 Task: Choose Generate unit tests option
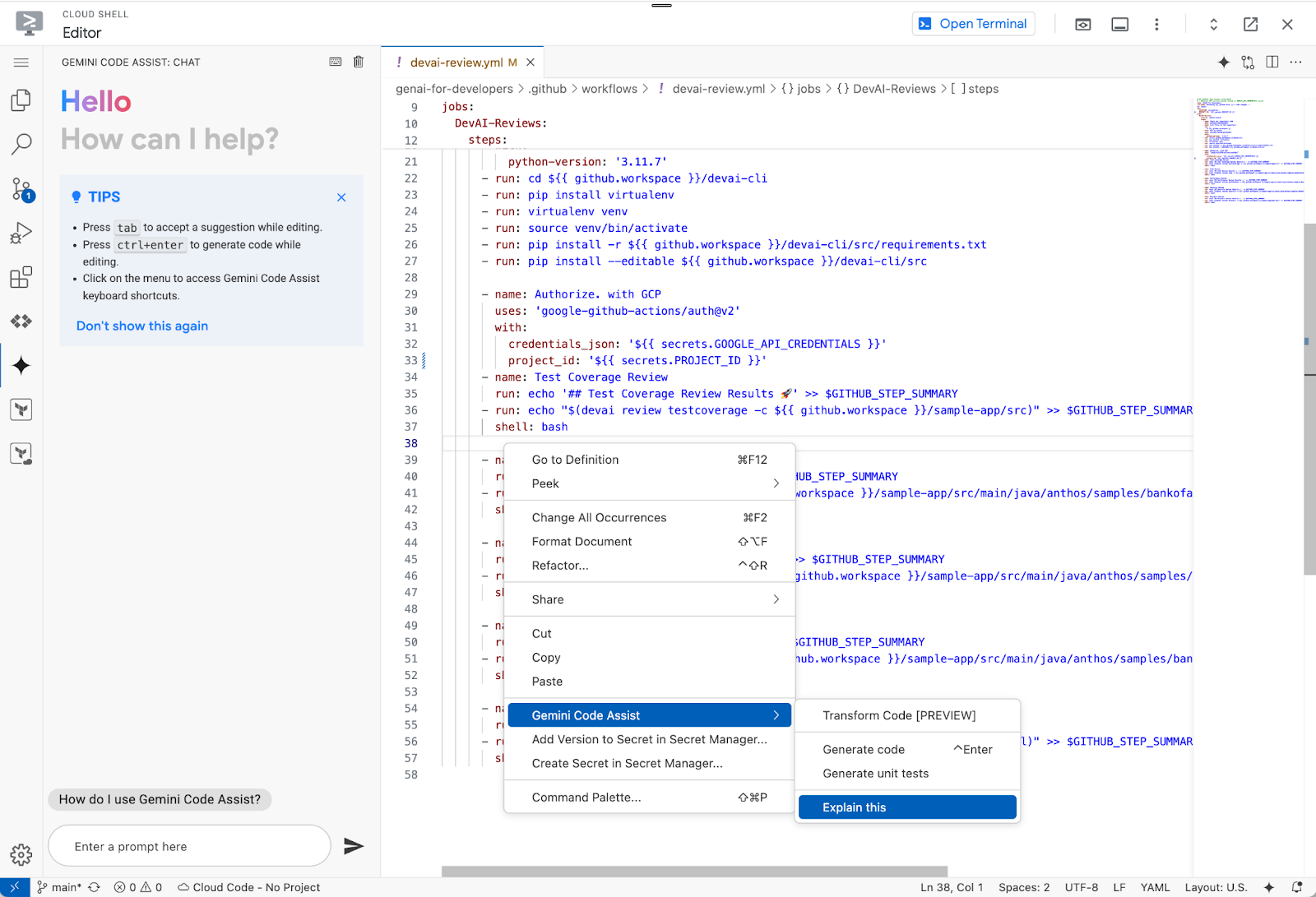pyautogui.click(x=875, y=774)
